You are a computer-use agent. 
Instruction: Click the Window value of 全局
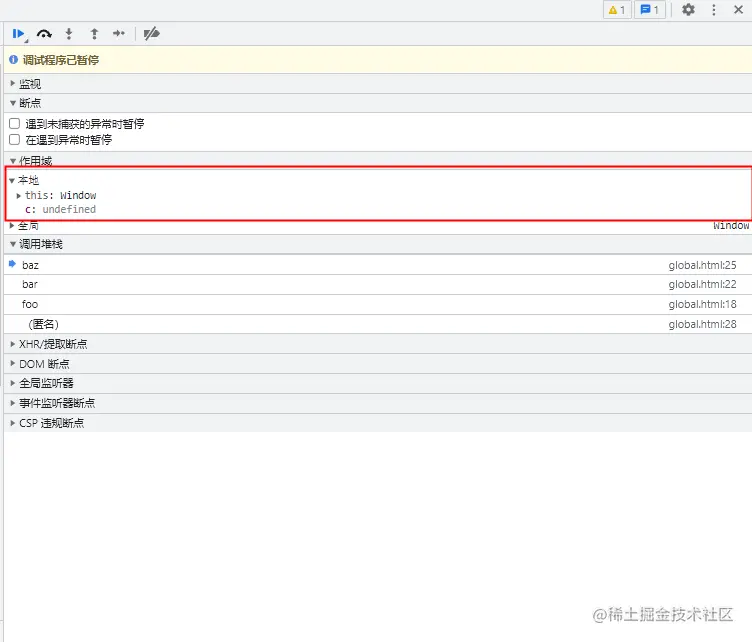tap(731, 225)
